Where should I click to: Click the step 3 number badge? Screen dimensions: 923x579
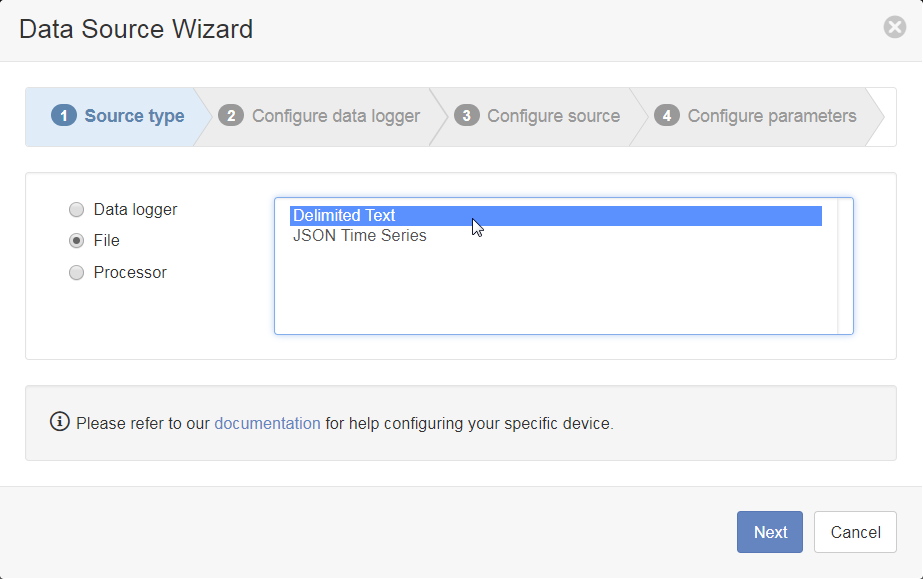point(466,115)
